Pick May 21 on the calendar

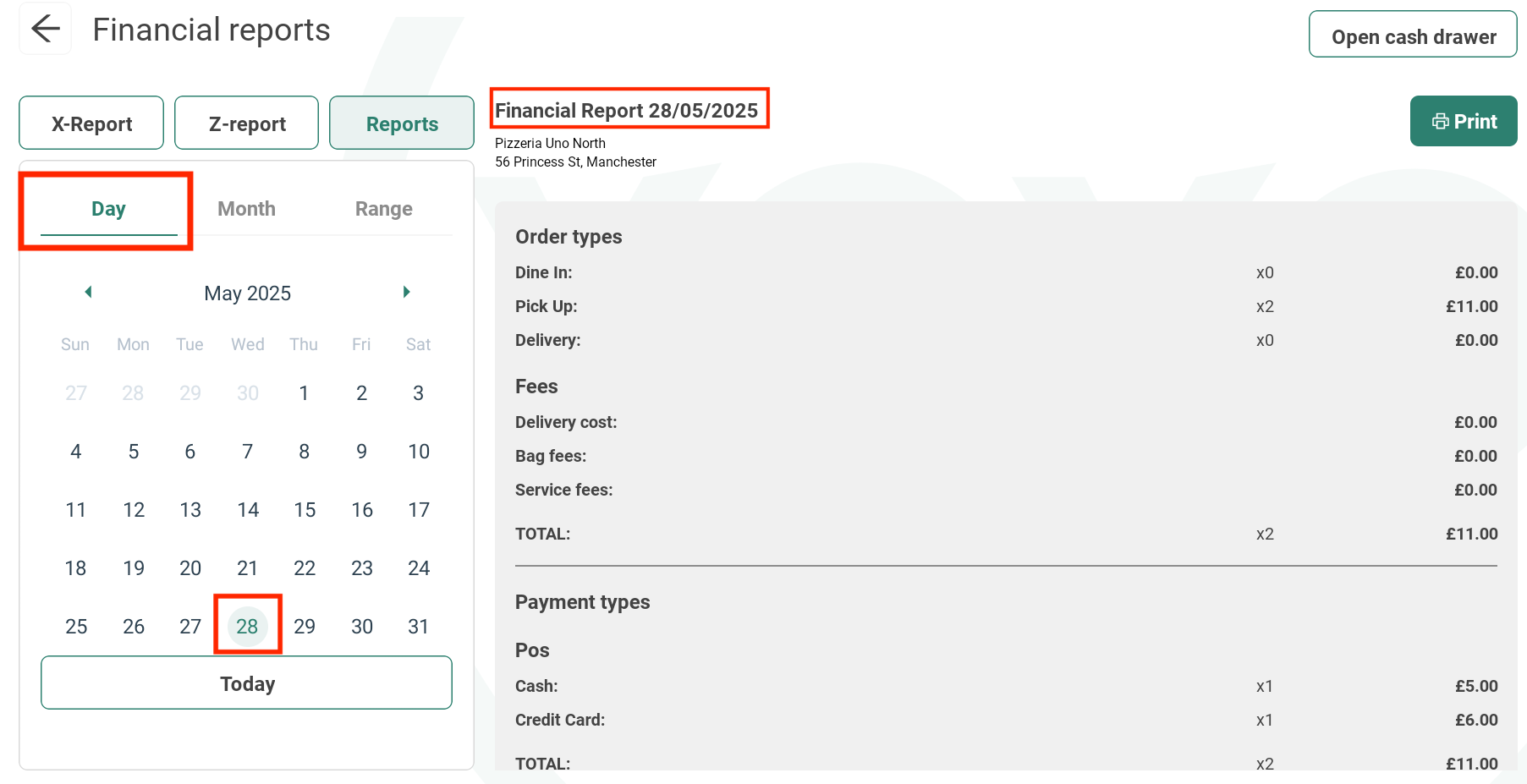[247, 567]
